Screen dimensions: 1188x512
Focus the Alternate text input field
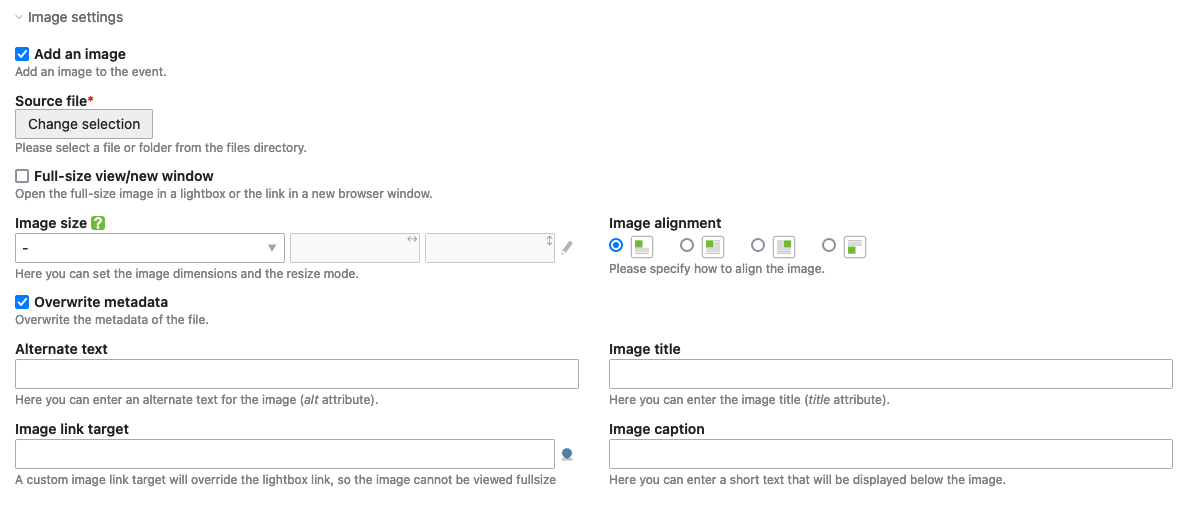click(297, 374)
